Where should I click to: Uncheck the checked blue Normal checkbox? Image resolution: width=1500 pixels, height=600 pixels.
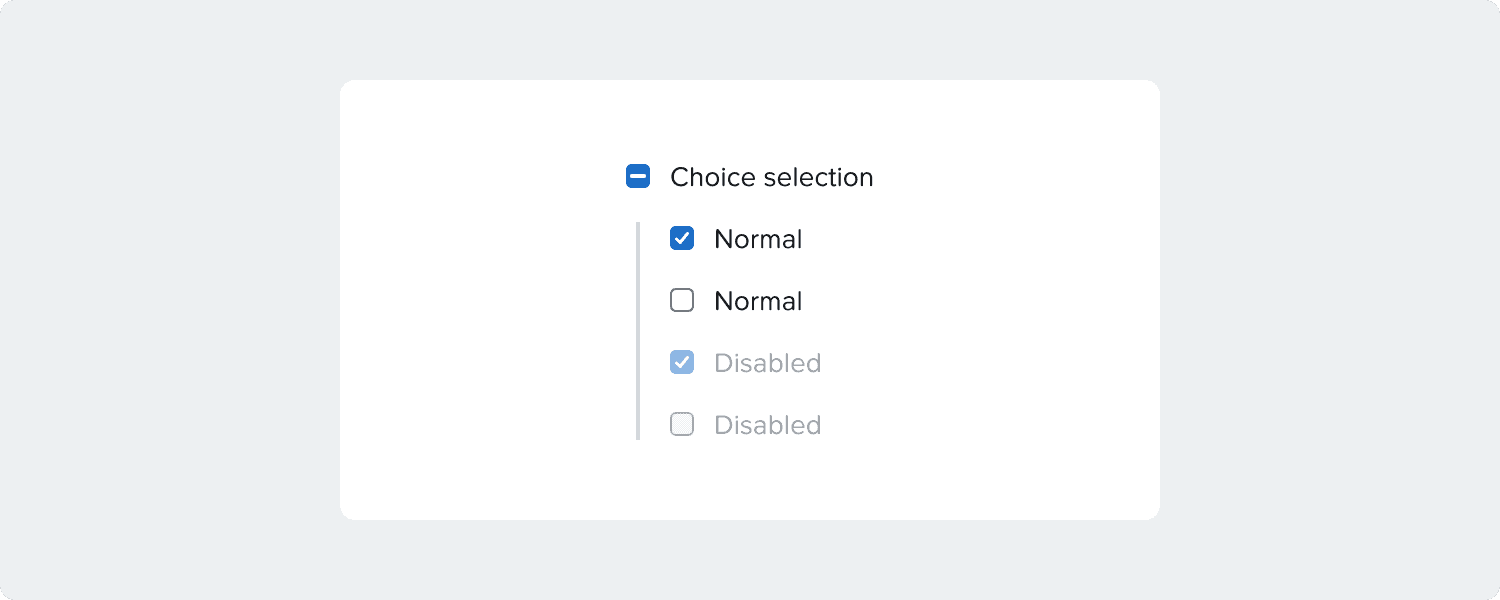[x=682, y=238]
